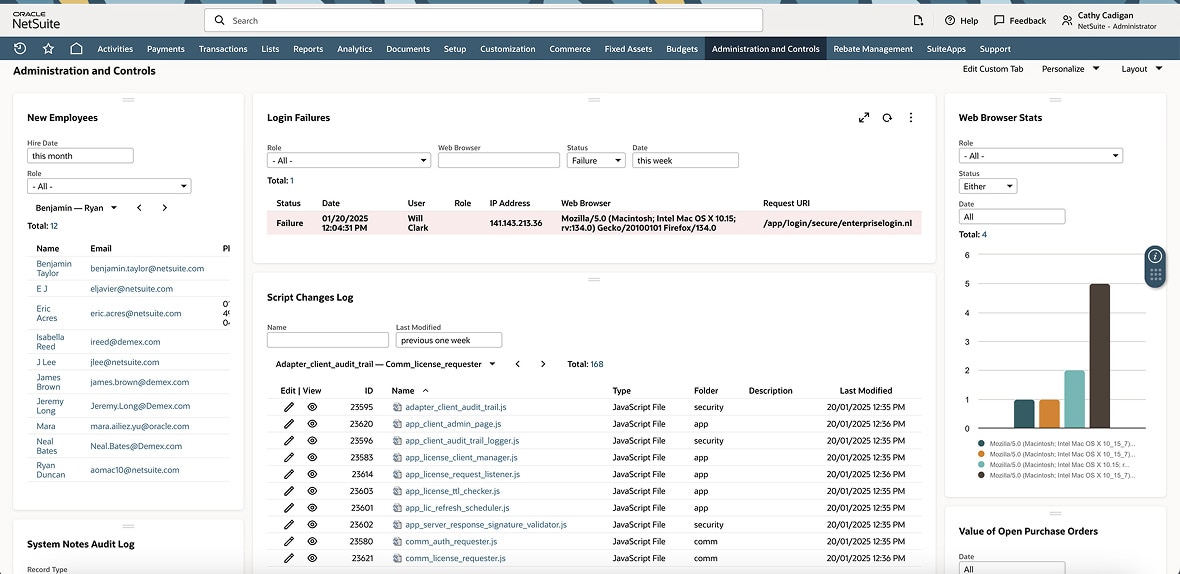The width and height of the screenshot is (1180, 574).
Task: Refresh the Login Failures portlet
Action: coord(887,118)
